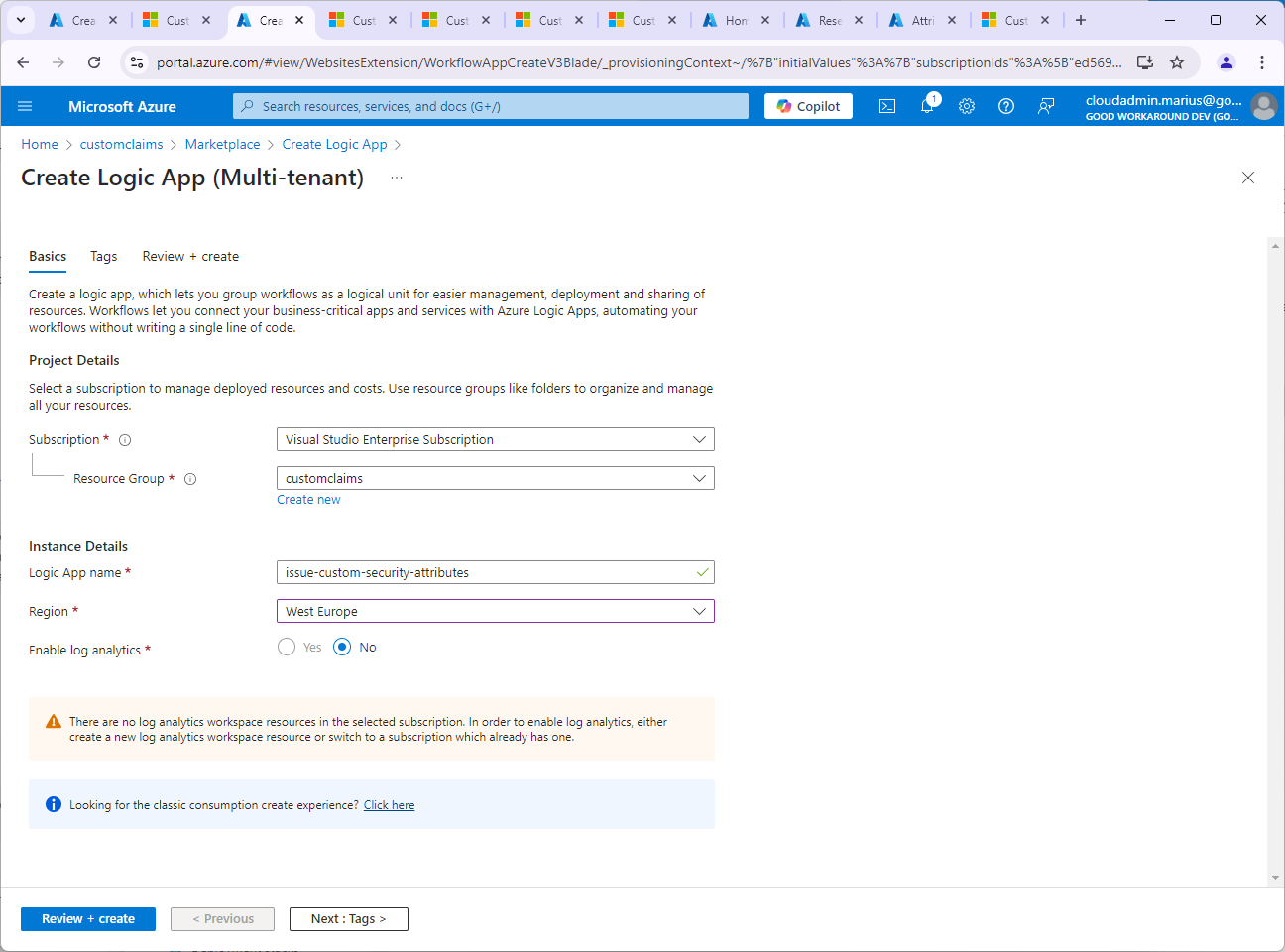The width and height of the screenshot is (1285, 952).
Task: Open the portal hamburger menu
Action: [x=25, y=106]
